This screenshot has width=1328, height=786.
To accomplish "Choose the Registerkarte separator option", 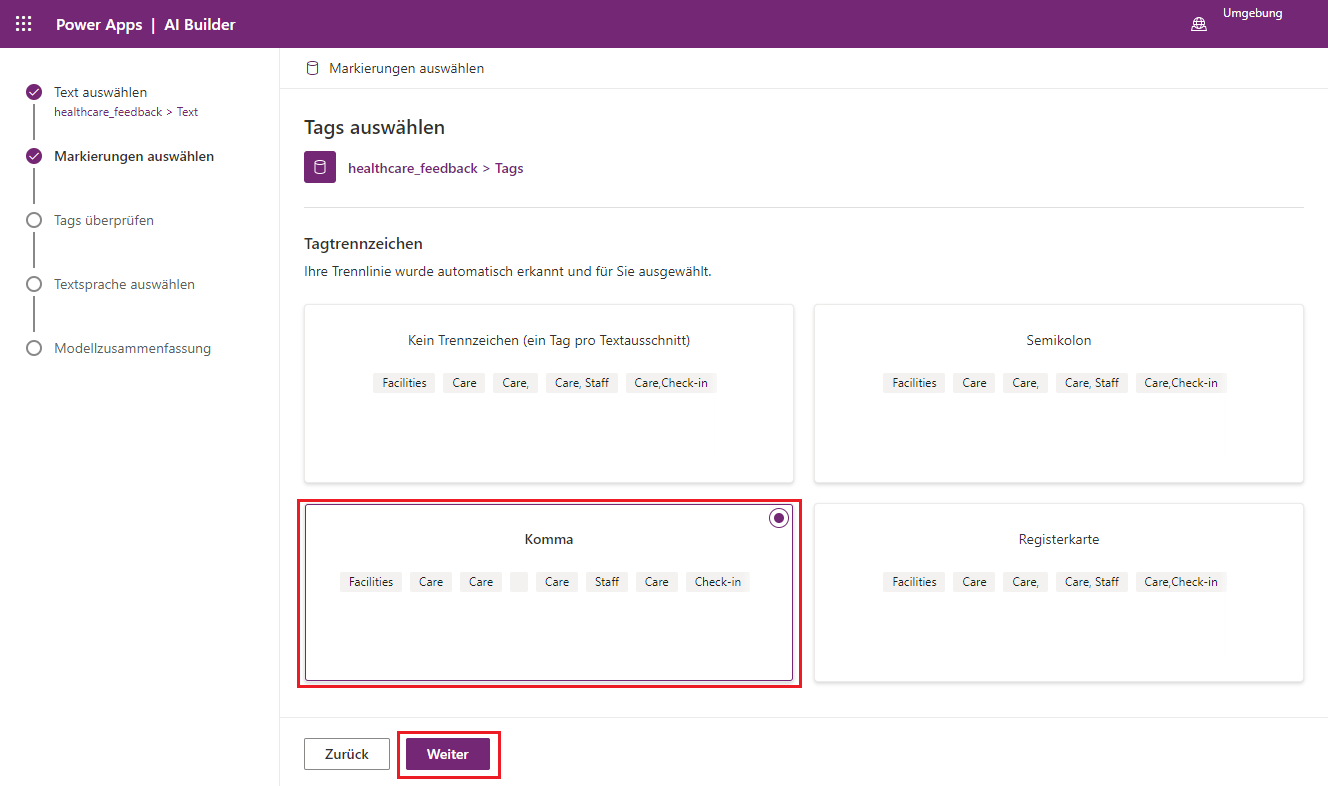I will tap(1058, 592).
